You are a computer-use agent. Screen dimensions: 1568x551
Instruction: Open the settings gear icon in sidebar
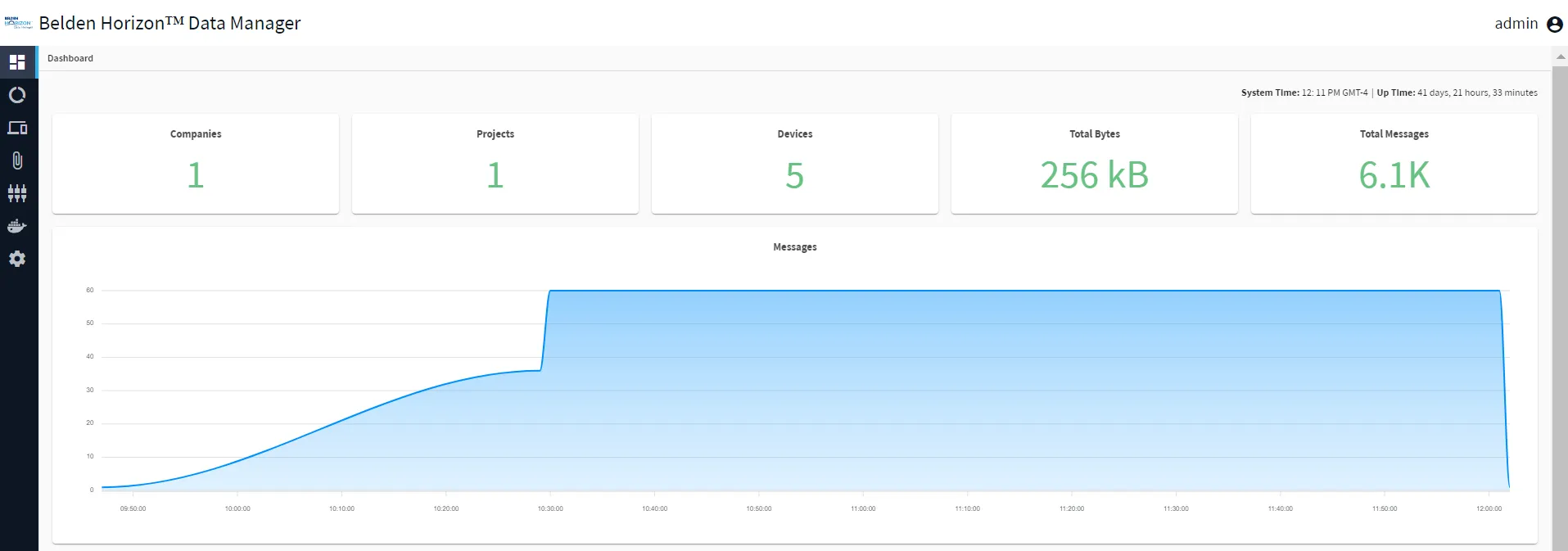click(17, 259)
